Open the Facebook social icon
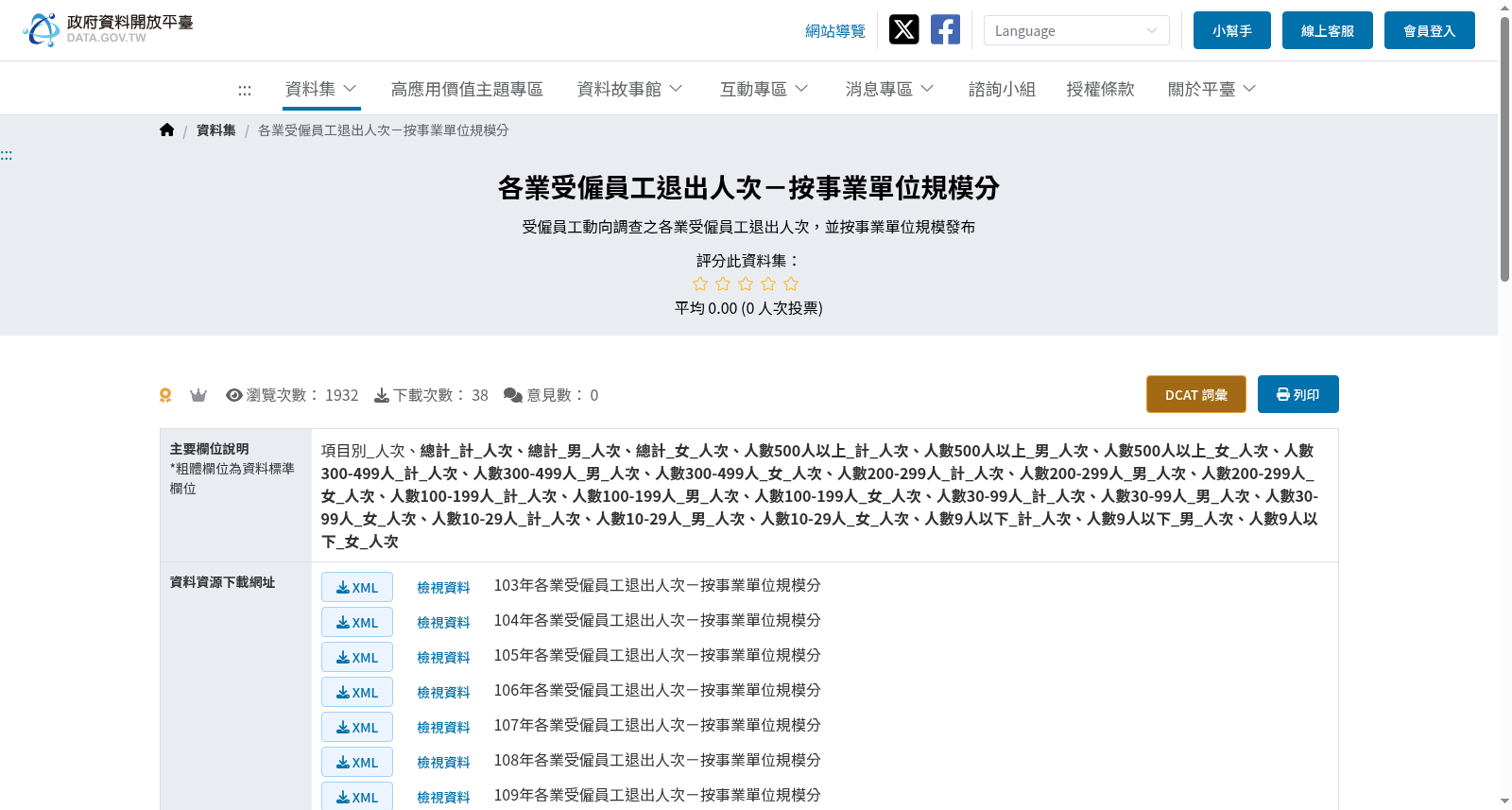Screen dimensions: 1512x810 point(945,29)
